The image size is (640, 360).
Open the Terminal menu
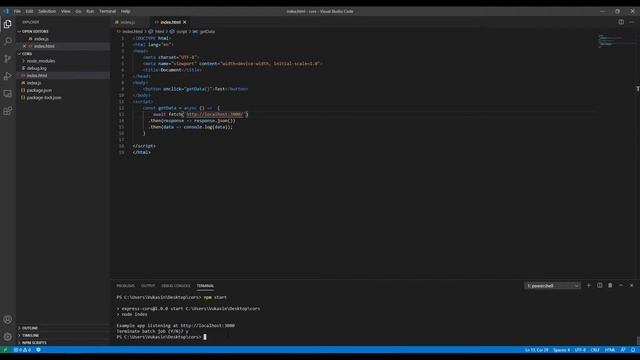click(107, 11)
